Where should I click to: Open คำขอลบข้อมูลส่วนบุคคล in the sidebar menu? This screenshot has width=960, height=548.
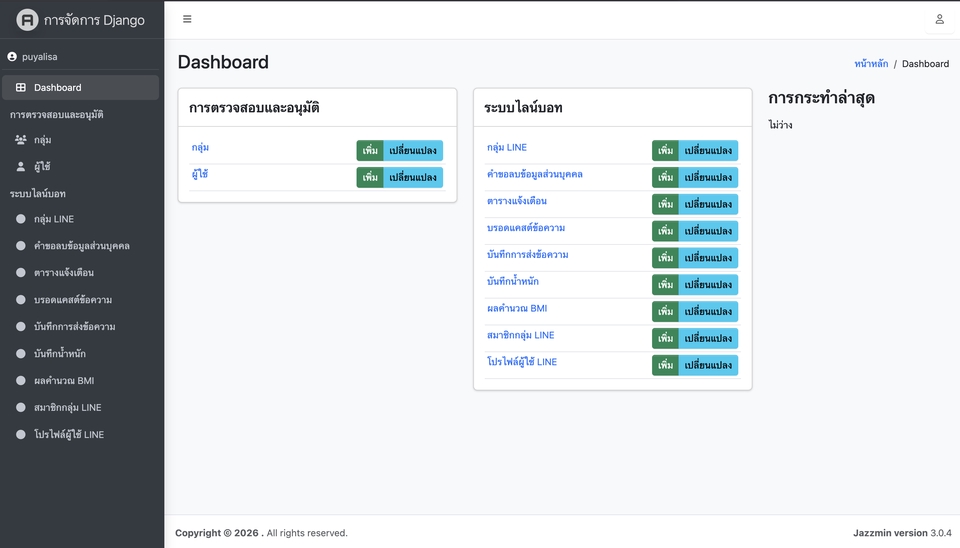(x=81, y=246)
